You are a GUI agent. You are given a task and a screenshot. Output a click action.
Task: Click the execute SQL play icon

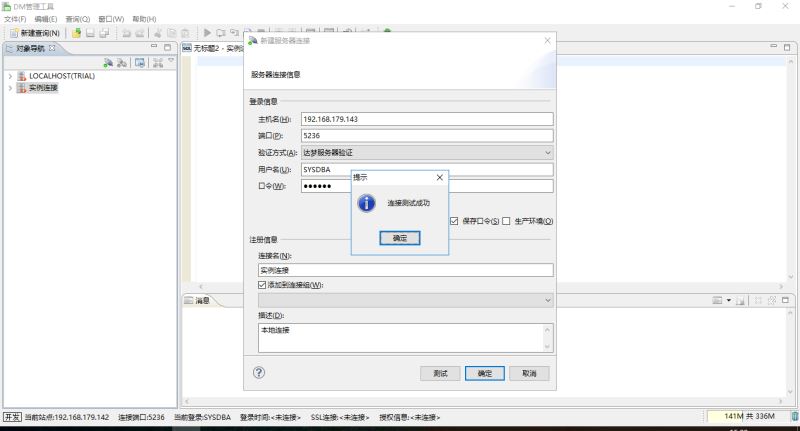tap(207, 33)
